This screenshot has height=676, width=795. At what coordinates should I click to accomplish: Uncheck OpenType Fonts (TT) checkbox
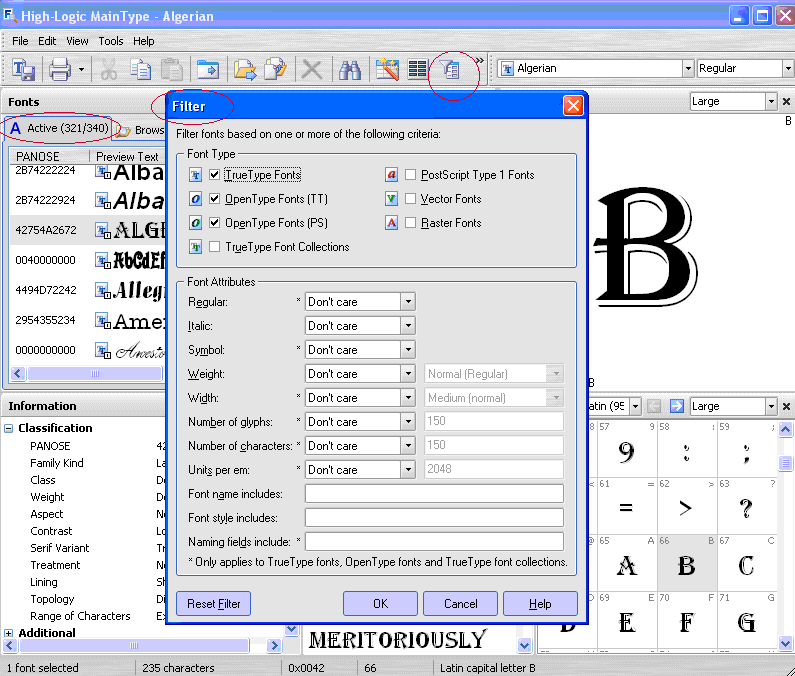pyautogui.click(x=214, y=199)
